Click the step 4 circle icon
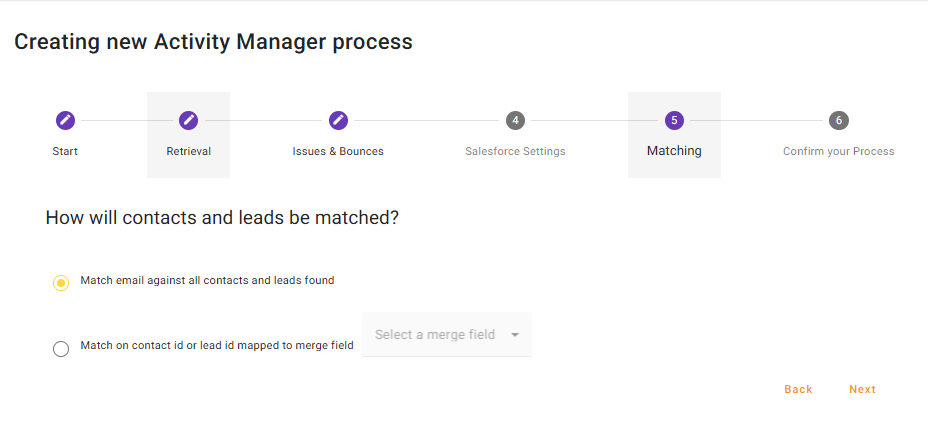Screen dimensions: 928x433 [x=515, y=120]
